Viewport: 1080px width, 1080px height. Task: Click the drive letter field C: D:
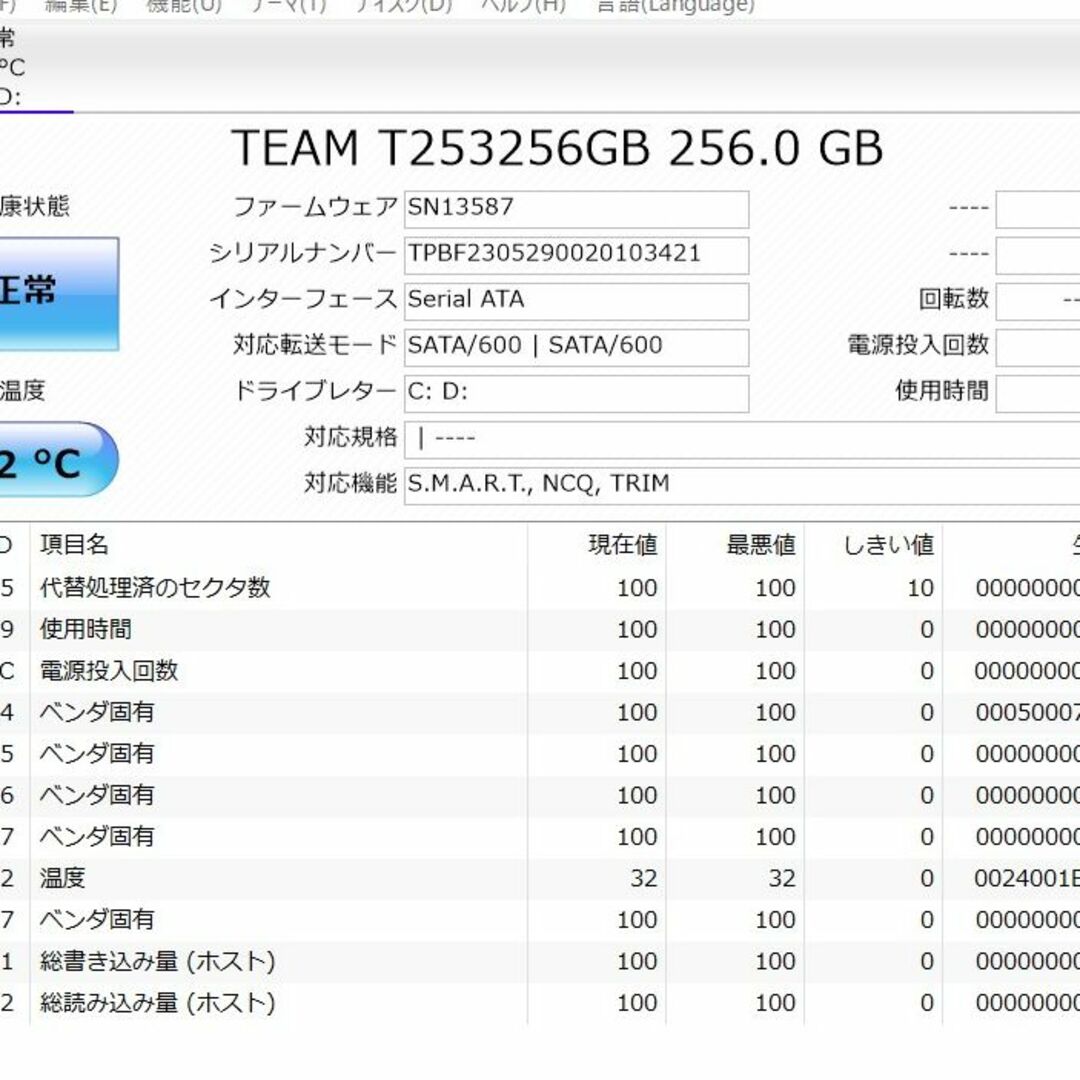(x=577, y=394)
